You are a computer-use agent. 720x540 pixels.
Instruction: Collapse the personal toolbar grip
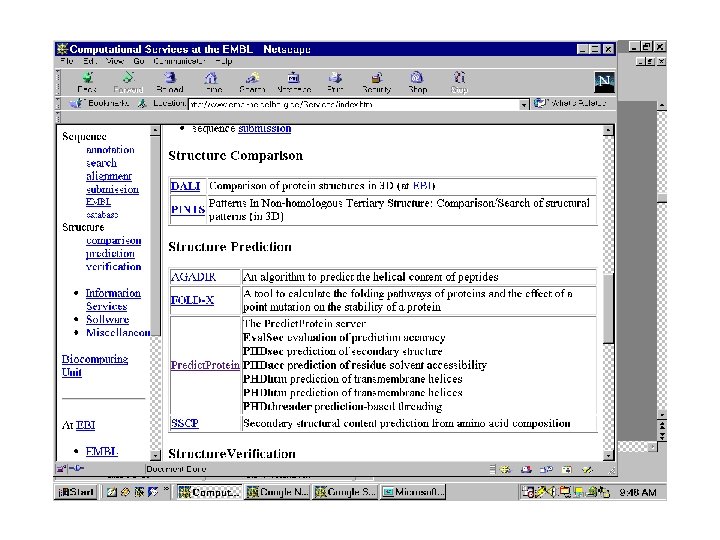click(x=58, y=117)
